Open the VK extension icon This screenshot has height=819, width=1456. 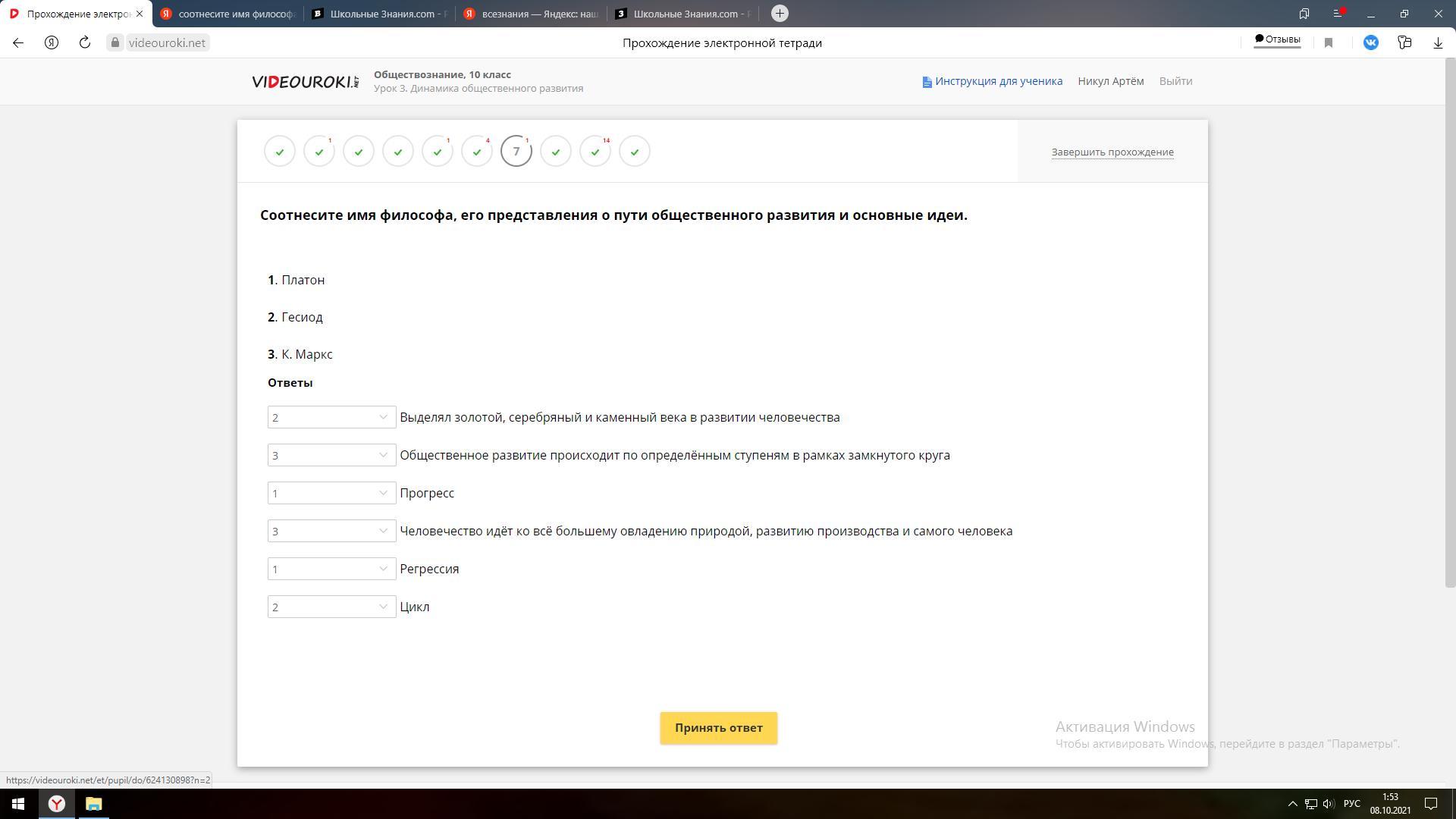1370,42
